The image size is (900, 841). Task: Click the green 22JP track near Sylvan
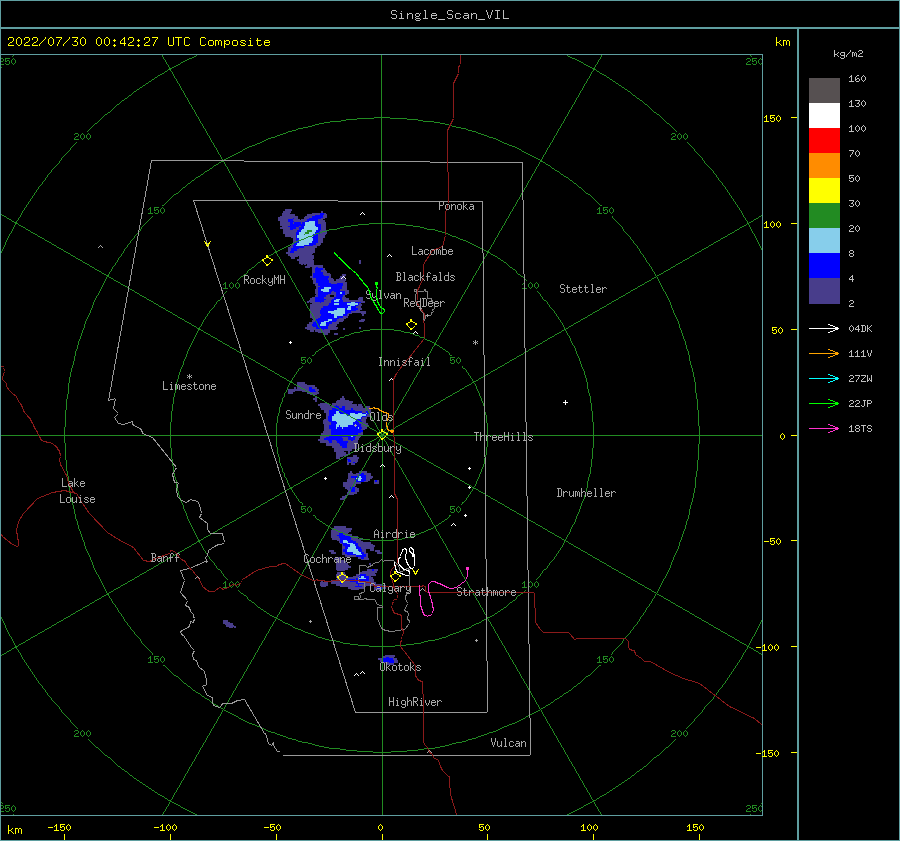point(359,282)
